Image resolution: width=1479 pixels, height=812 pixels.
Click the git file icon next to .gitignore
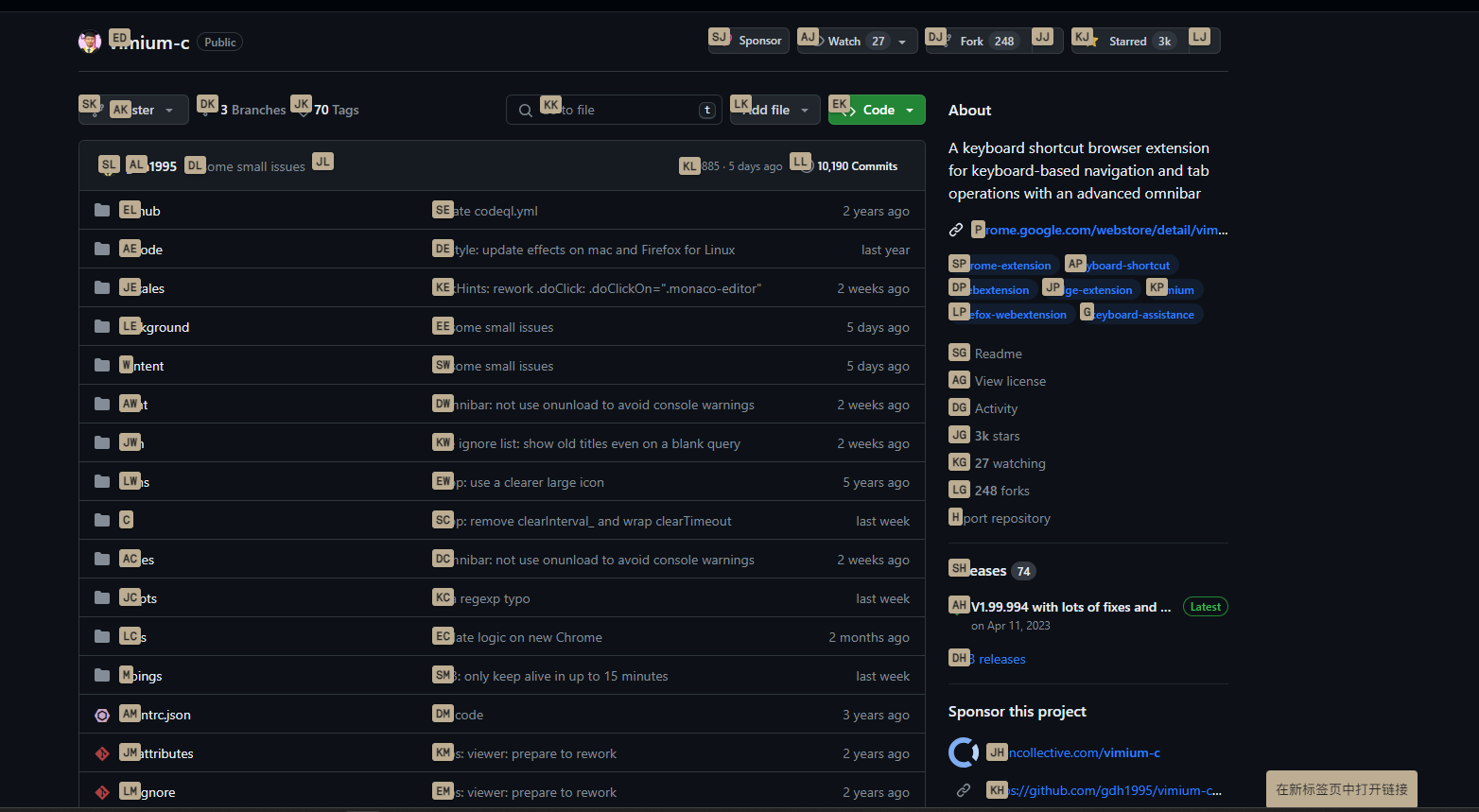(x=102, y=792)
